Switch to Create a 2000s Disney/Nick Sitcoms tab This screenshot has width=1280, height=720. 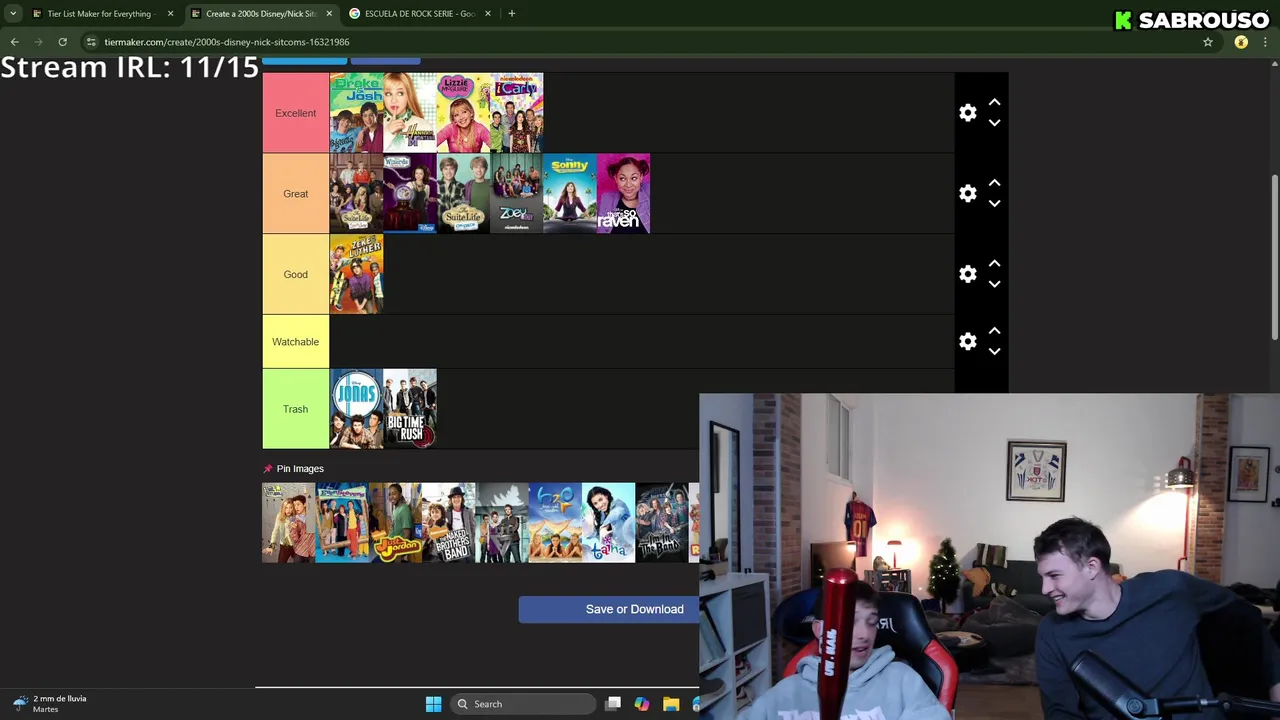[261, 14]
